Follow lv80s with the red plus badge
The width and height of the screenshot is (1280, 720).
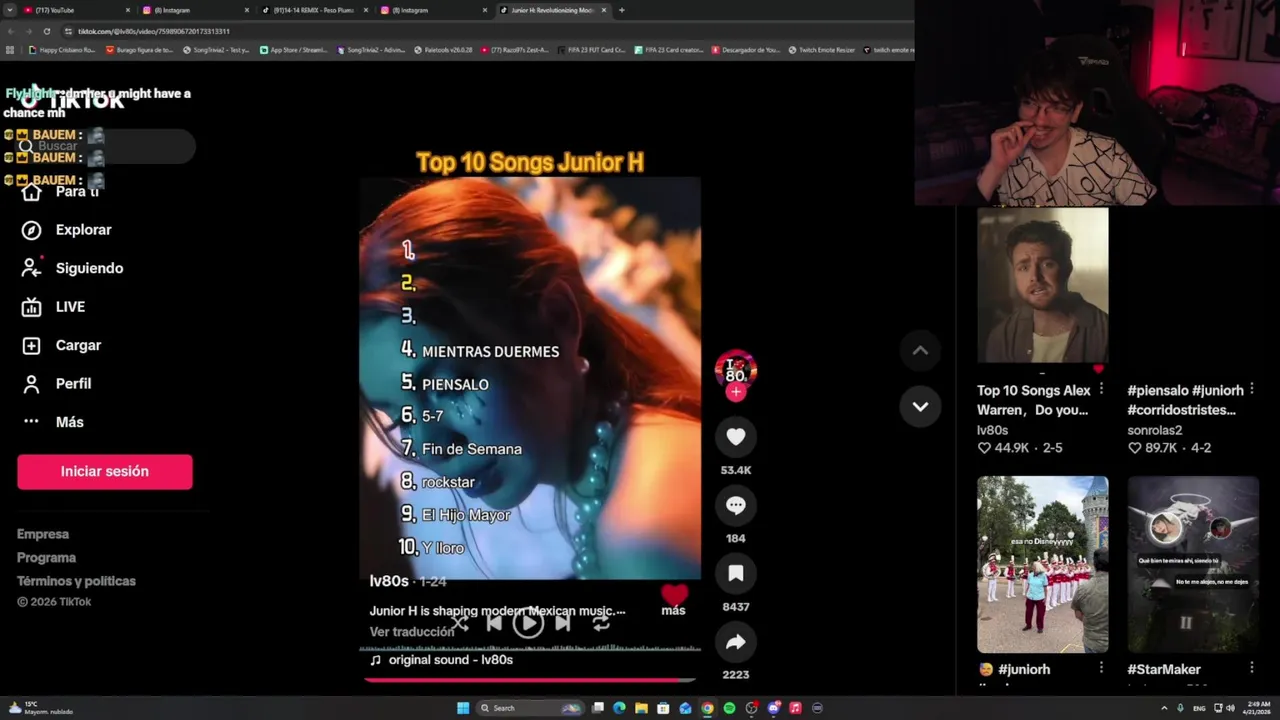pos(736,392)
